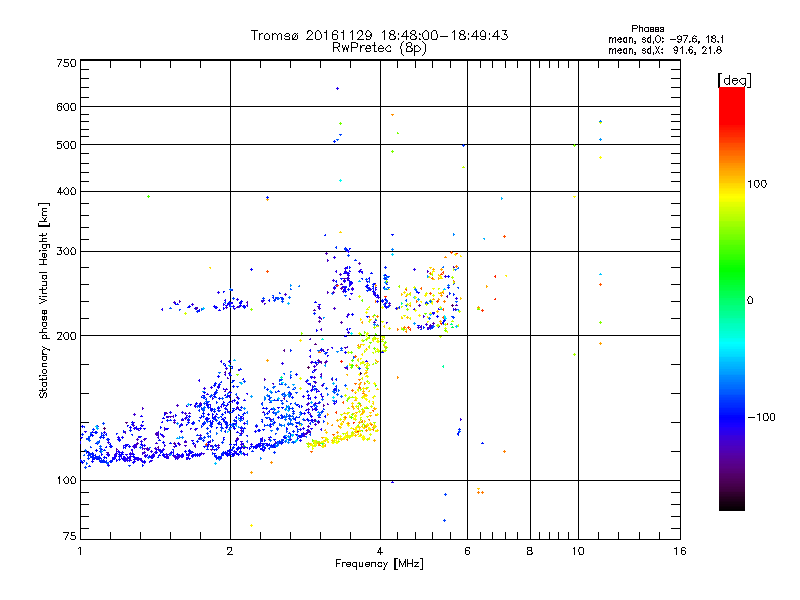Click the 'mean, sd,O: -97.6, 18.1' text

[666, 39]
